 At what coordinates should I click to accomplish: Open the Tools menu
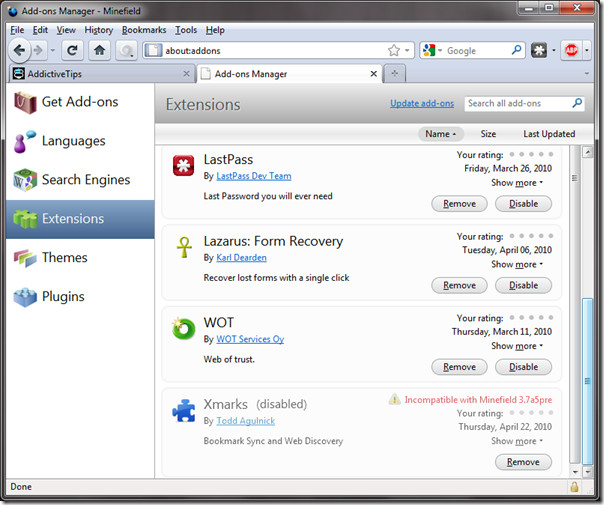[x=186, y=30]
